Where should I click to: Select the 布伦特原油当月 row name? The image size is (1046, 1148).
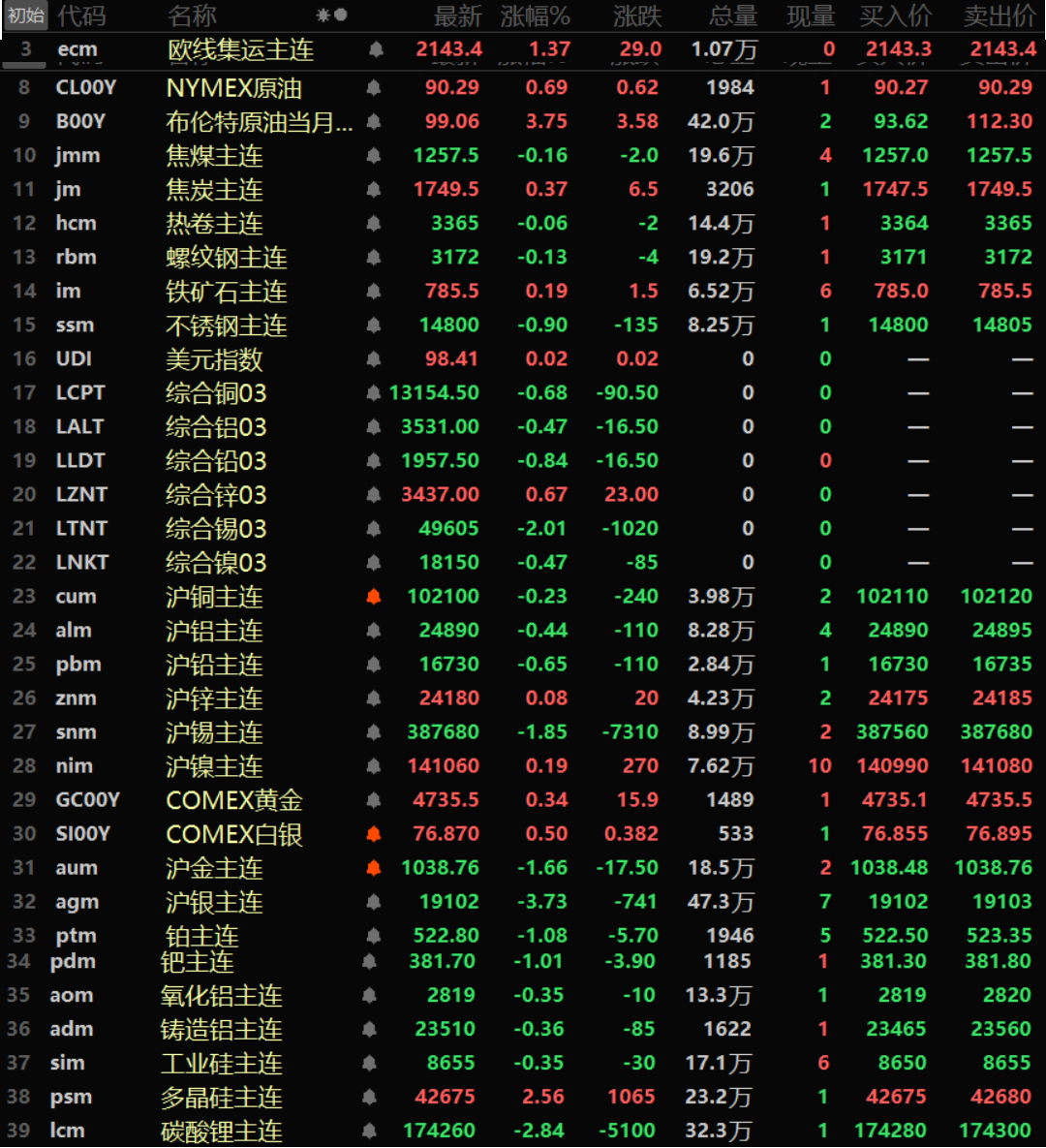258,122
